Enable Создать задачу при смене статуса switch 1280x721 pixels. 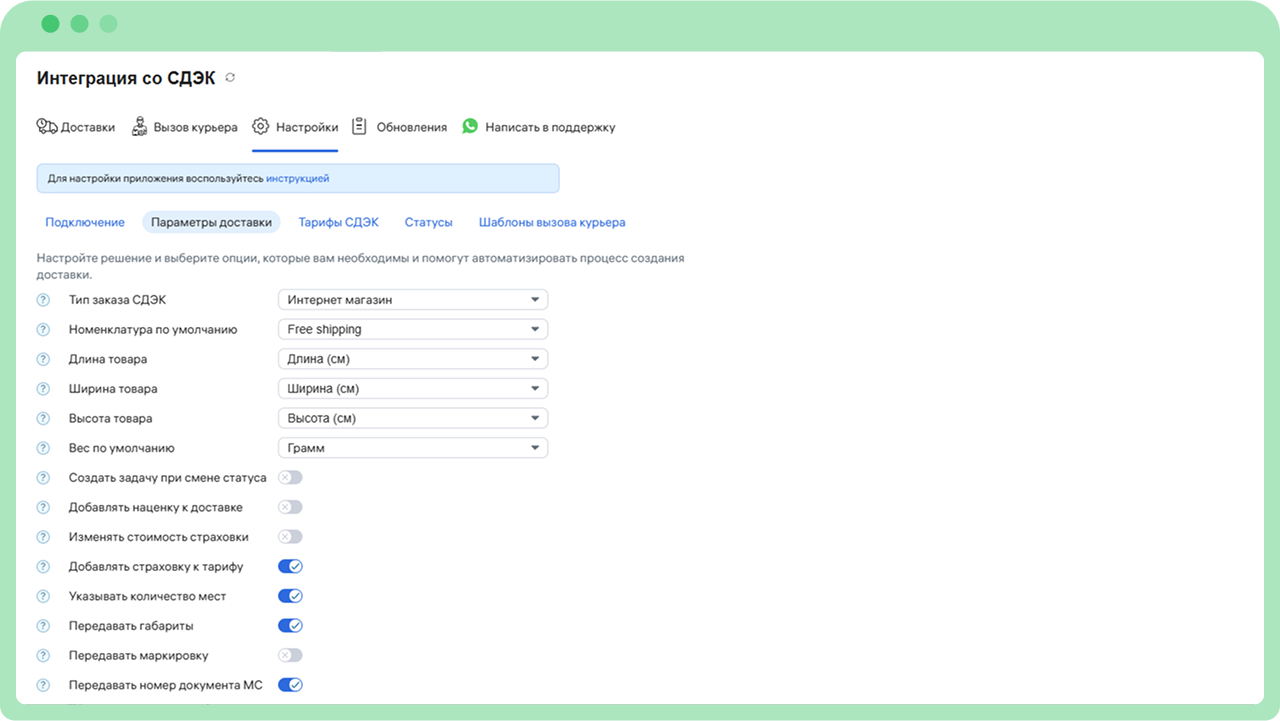[290, 478]
